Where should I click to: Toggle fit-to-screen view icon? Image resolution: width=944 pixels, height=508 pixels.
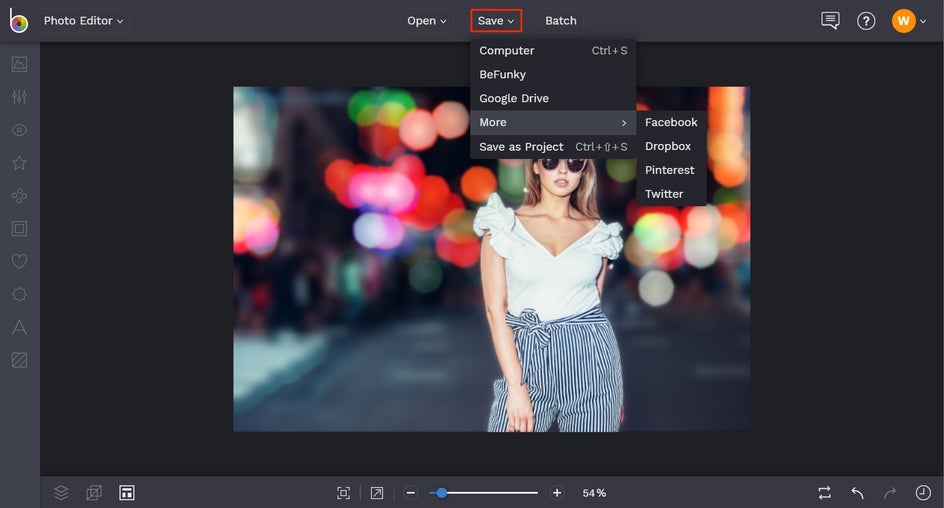tap(344, 493)
